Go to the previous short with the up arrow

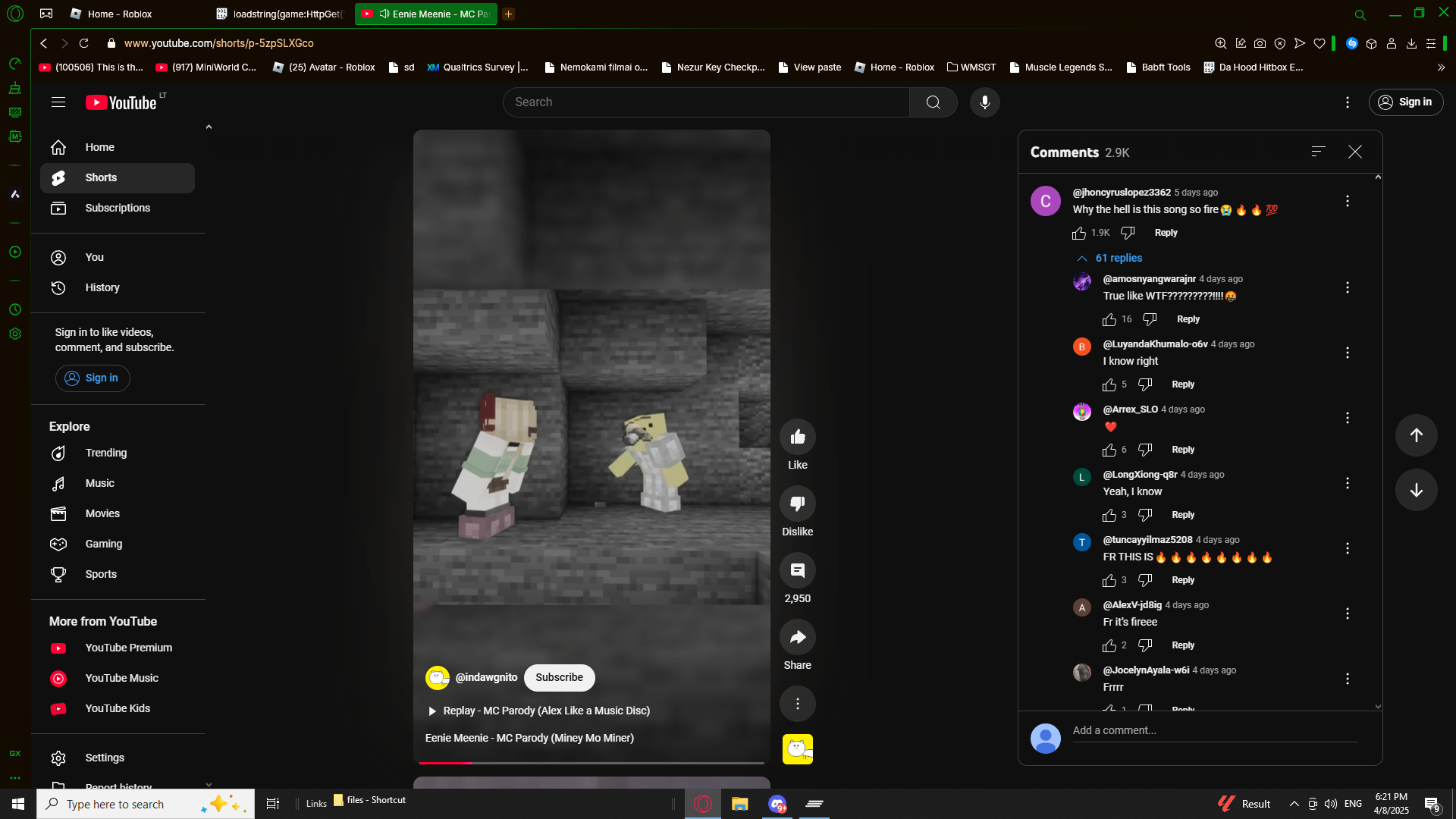click(1416, 435)
